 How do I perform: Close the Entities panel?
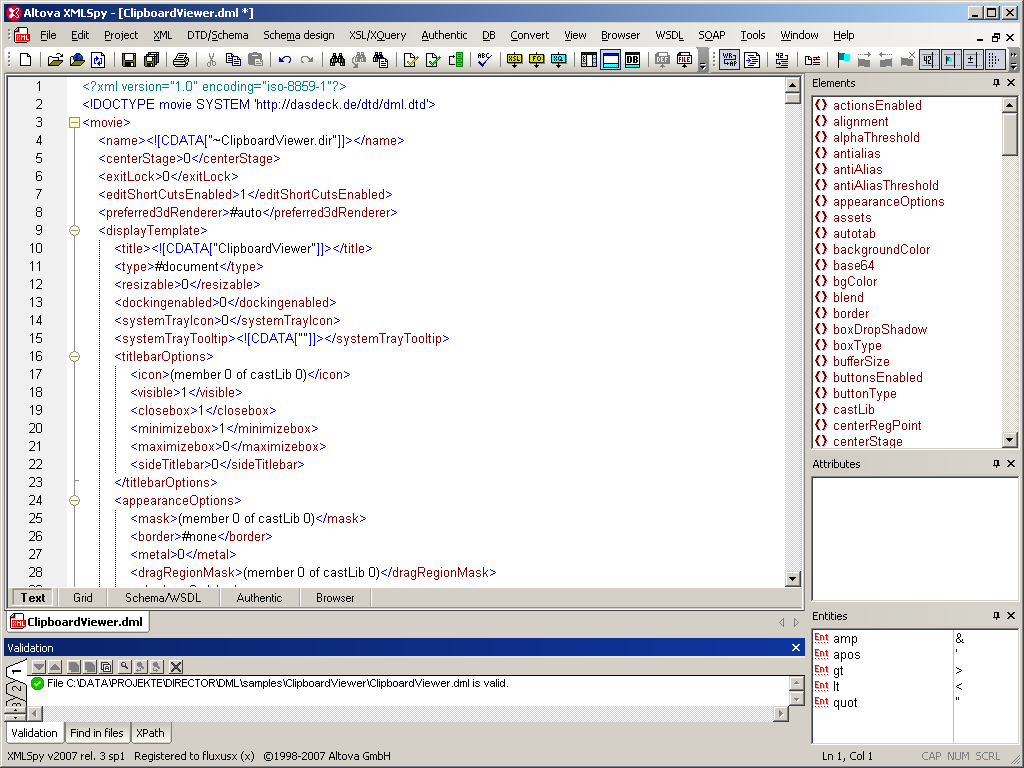(x=1011, y=616)
